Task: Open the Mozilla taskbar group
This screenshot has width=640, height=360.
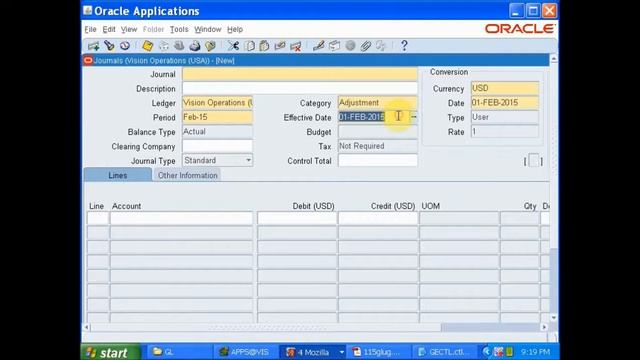Action: point(313,352)
